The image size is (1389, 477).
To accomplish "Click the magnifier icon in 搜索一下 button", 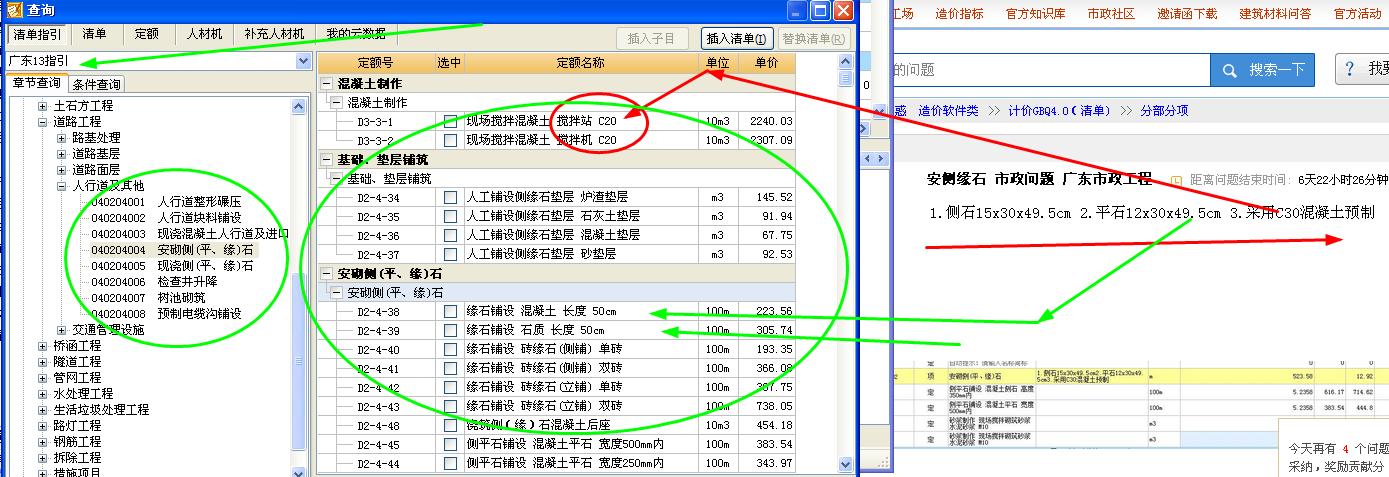I will click(x=1229, y=70).
